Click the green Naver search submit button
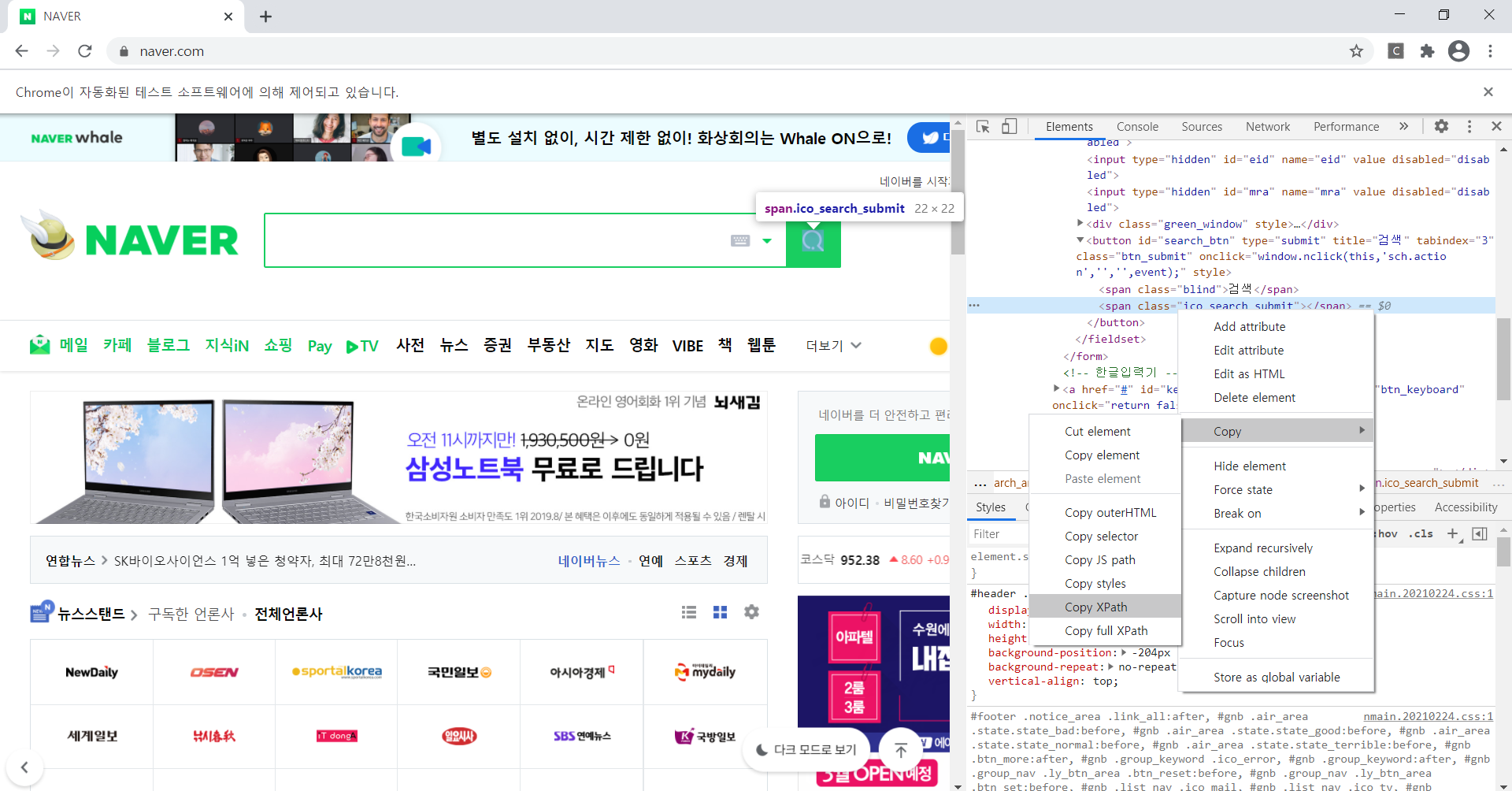This screenshot has height=791, width=1512. pyautogui.click(x=813, y=241)
